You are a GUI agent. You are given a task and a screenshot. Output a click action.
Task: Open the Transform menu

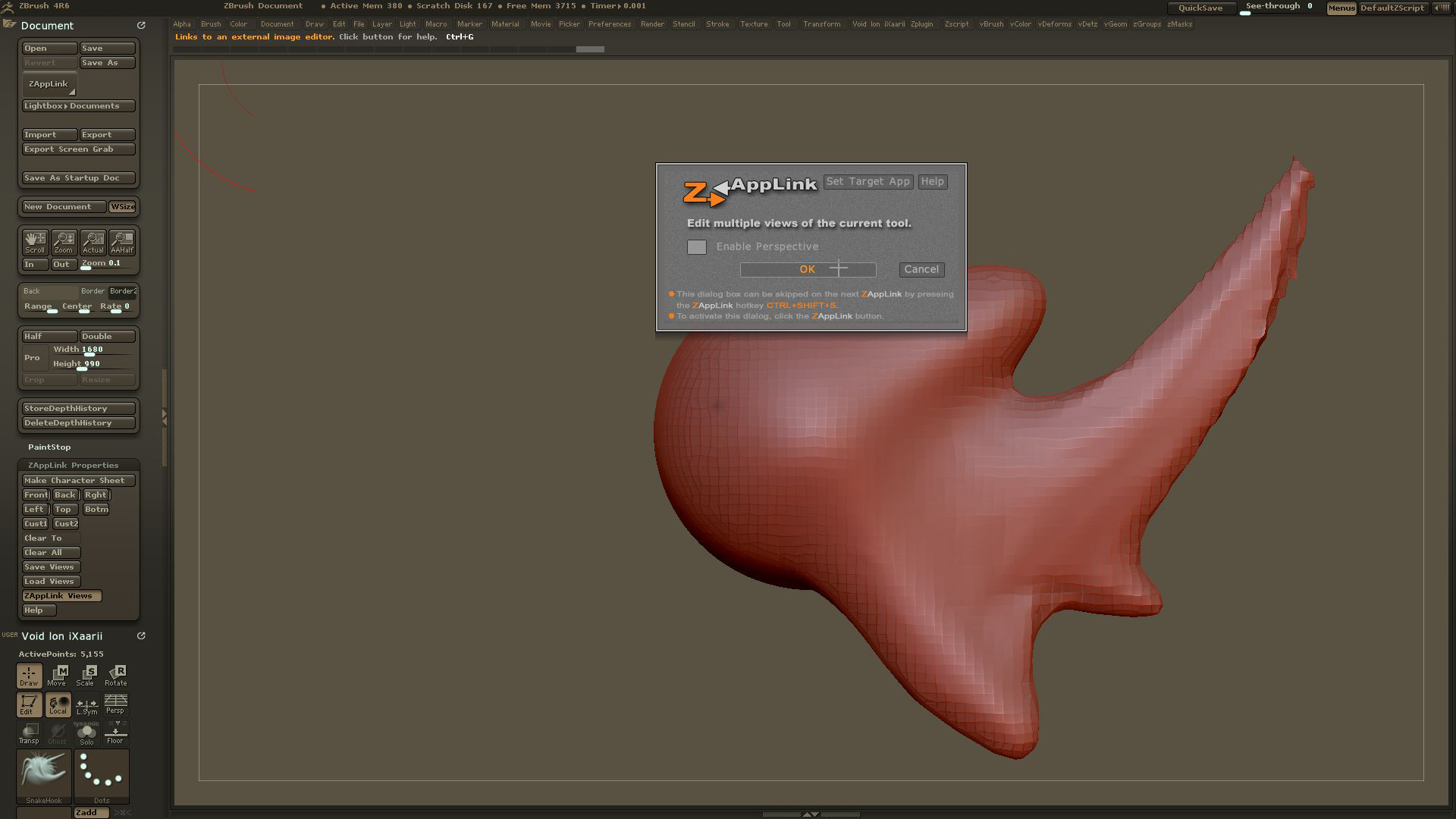pyautogui.click(x=822, y=24)
